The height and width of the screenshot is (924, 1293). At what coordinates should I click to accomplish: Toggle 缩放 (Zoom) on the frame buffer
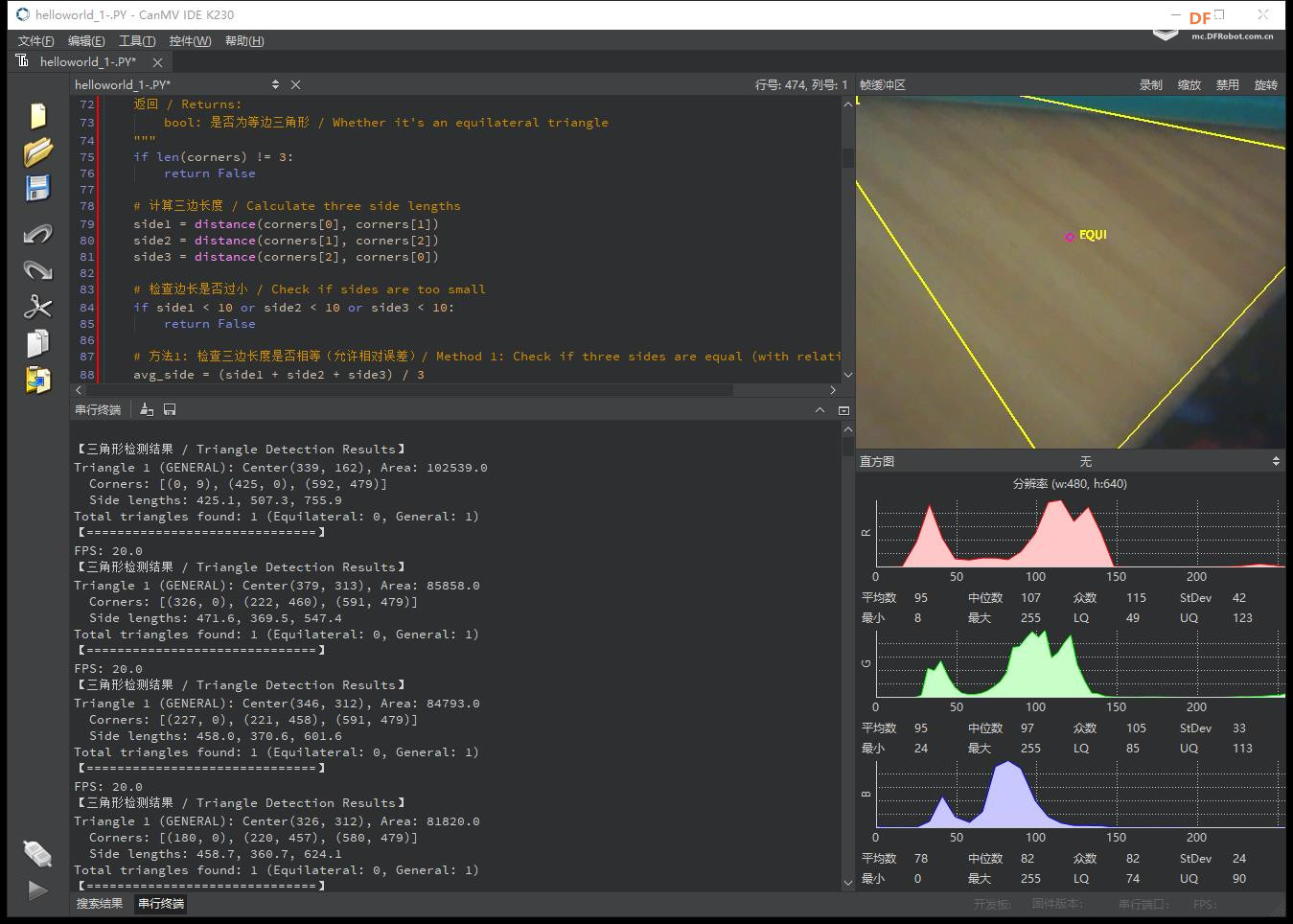(x=1189, y=84)
